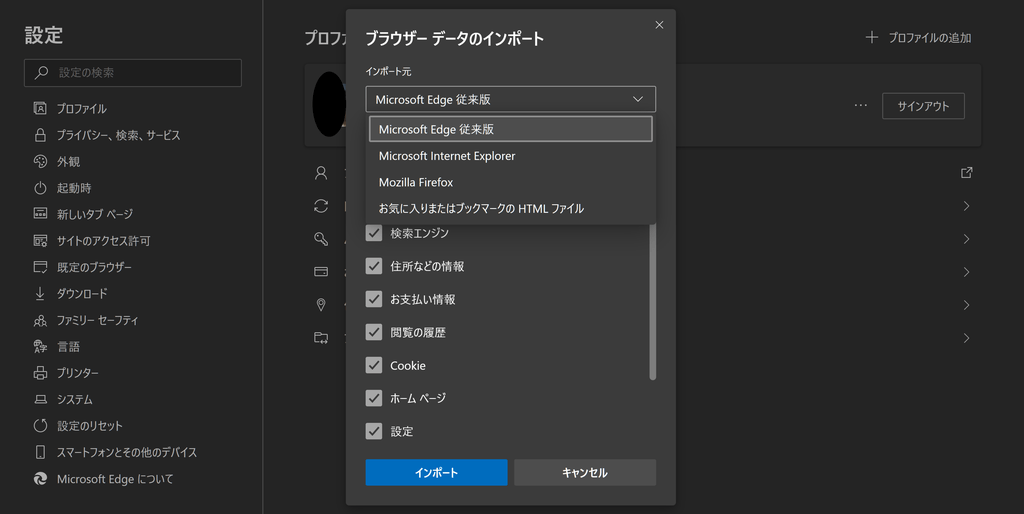This screenshot has width=1024, height=514.
Task: Open 既定のブラウザー settings
Action: (x=94, y=267)
